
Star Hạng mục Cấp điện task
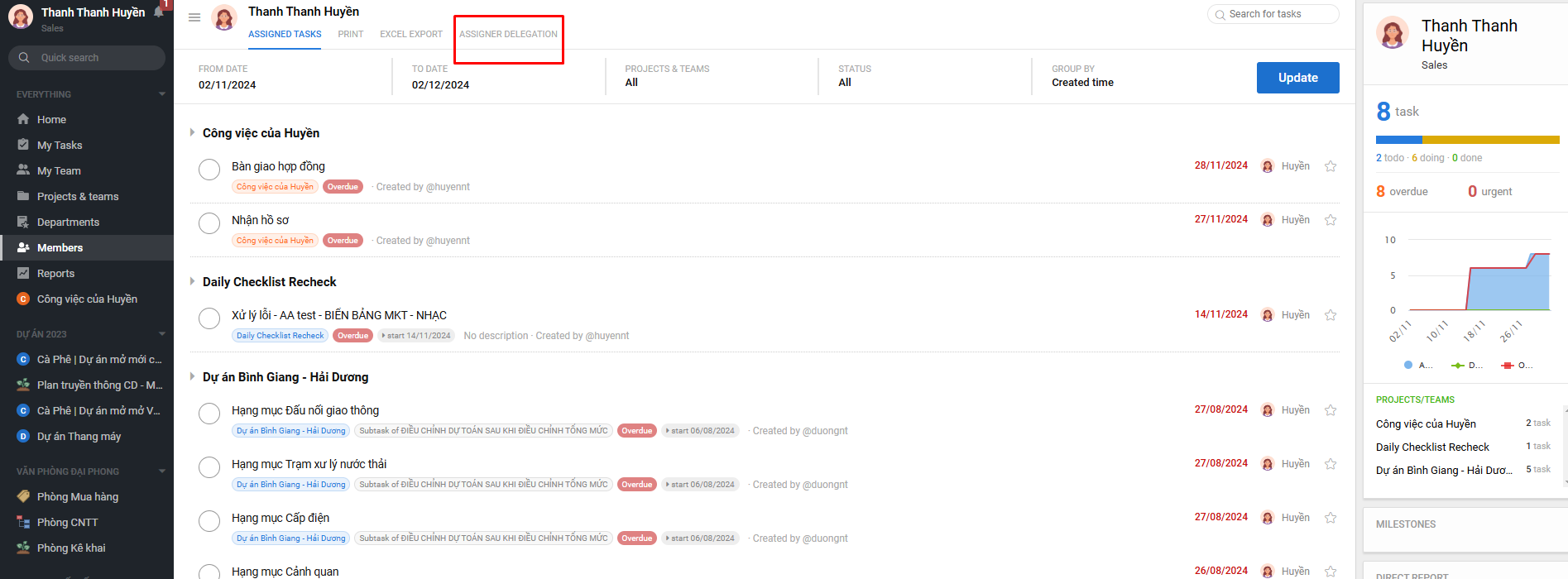coord(1331,518)
